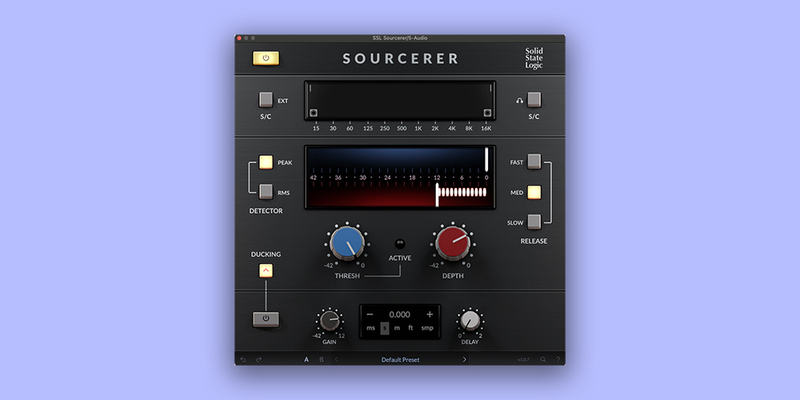800x400 pixels.
Task: Click the headphone icon beside S/C
Action: pos(519,101)
